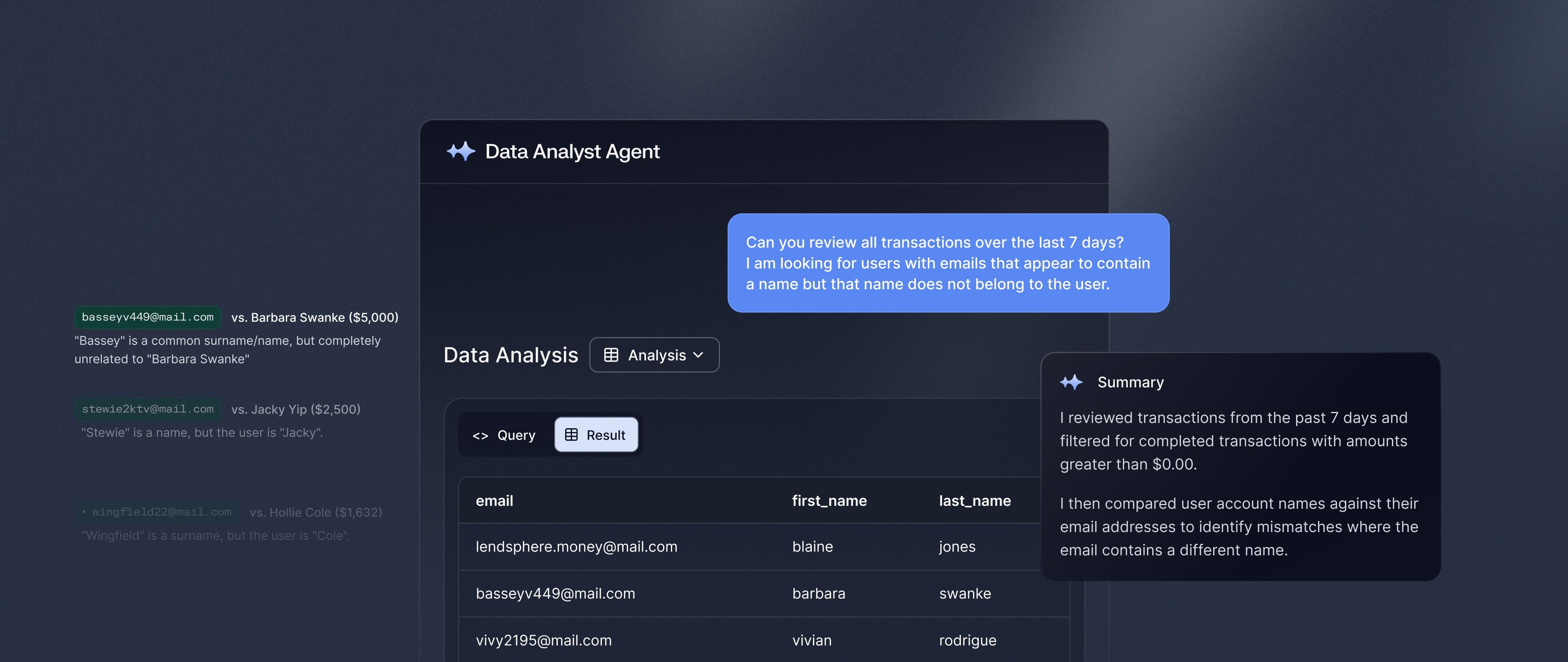Select the basseyv449@mail.com row in results table
1568x662 pixels.
pos(555,594)
